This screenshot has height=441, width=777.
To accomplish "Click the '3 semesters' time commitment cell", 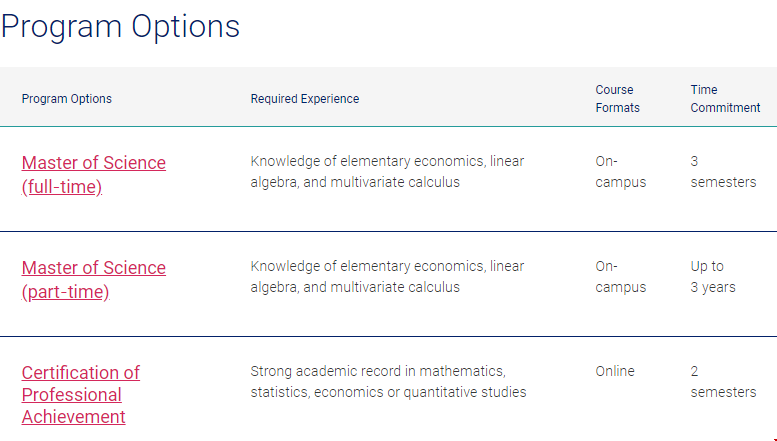I will coord(723,171).
